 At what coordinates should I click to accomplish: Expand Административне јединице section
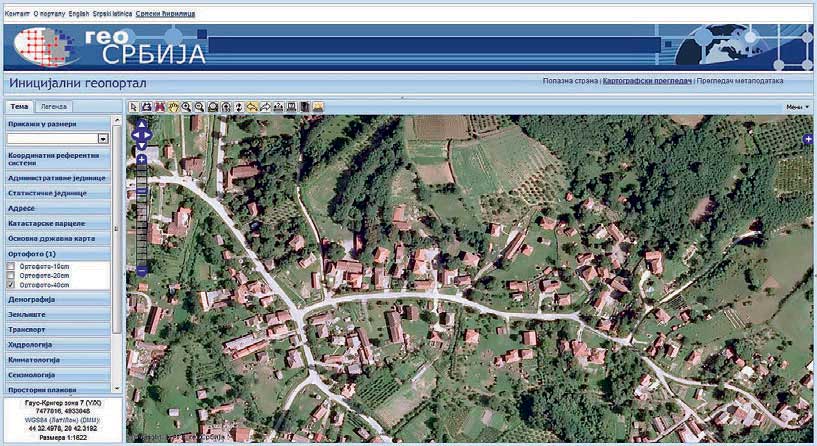tap(58, 178)
